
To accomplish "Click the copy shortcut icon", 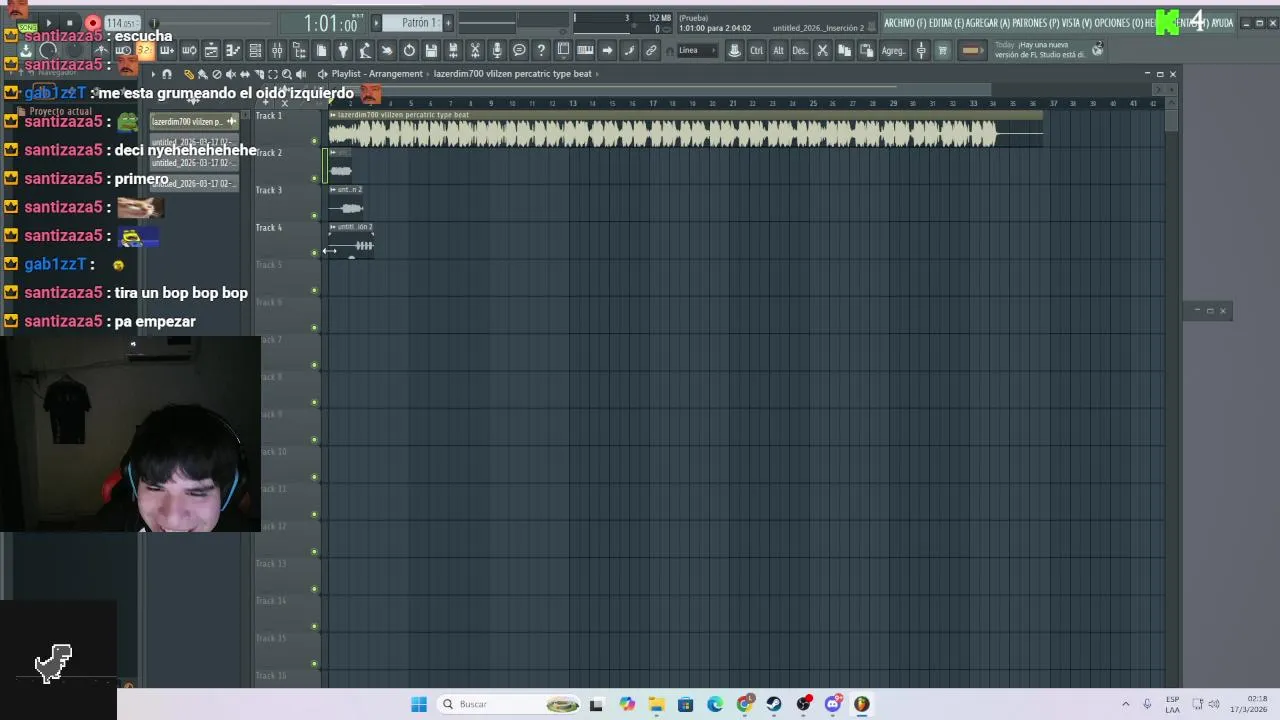I will click(844, 50).
